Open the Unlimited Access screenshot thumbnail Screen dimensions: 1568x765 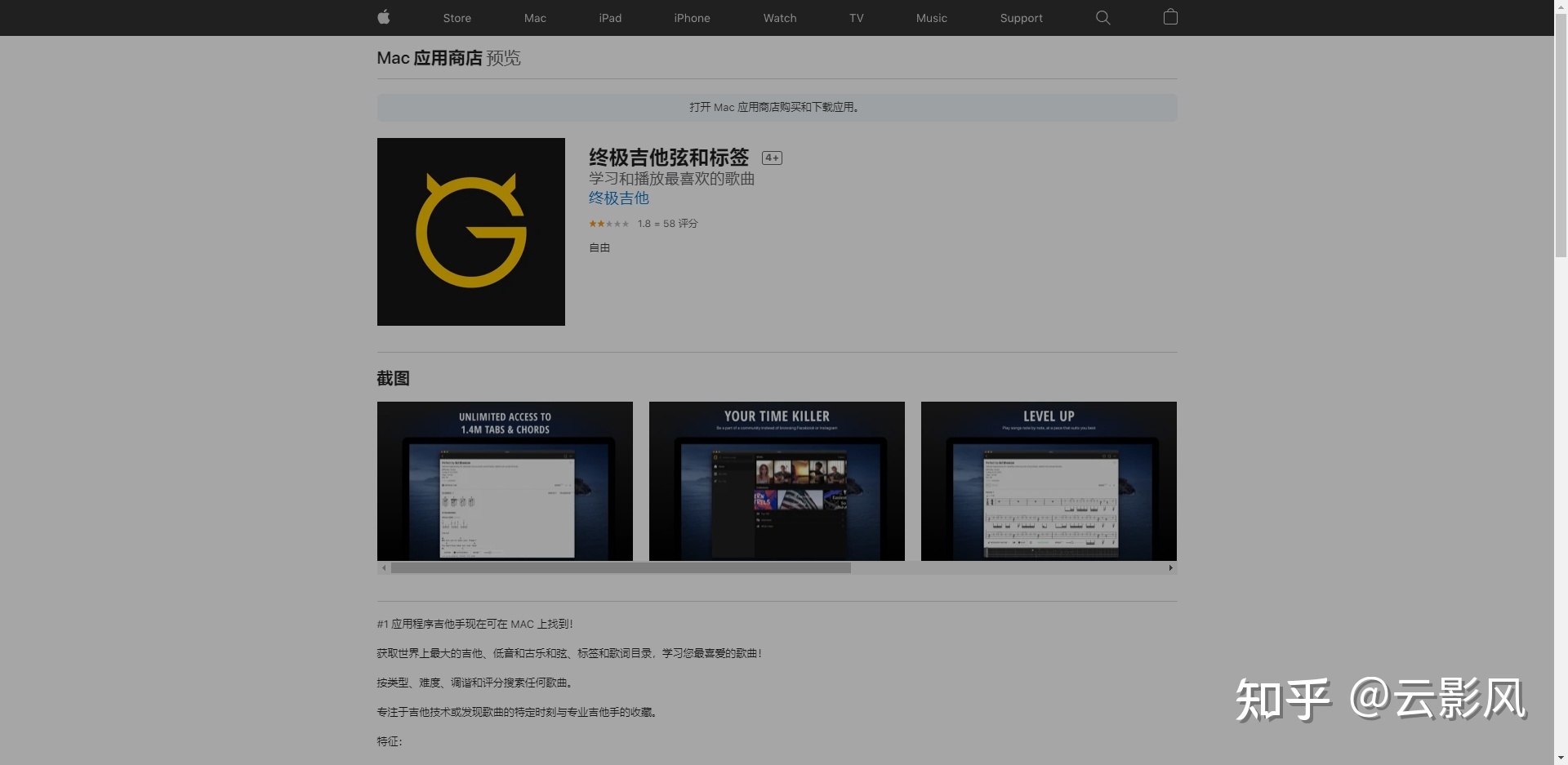pyautogui.click(x=505, y=481)
